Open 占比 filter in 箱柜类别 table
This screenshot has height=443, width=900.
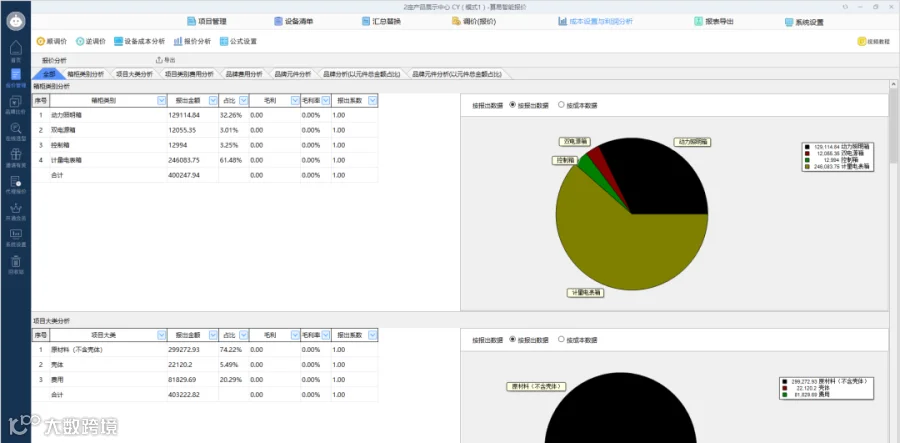coord(243,100)
